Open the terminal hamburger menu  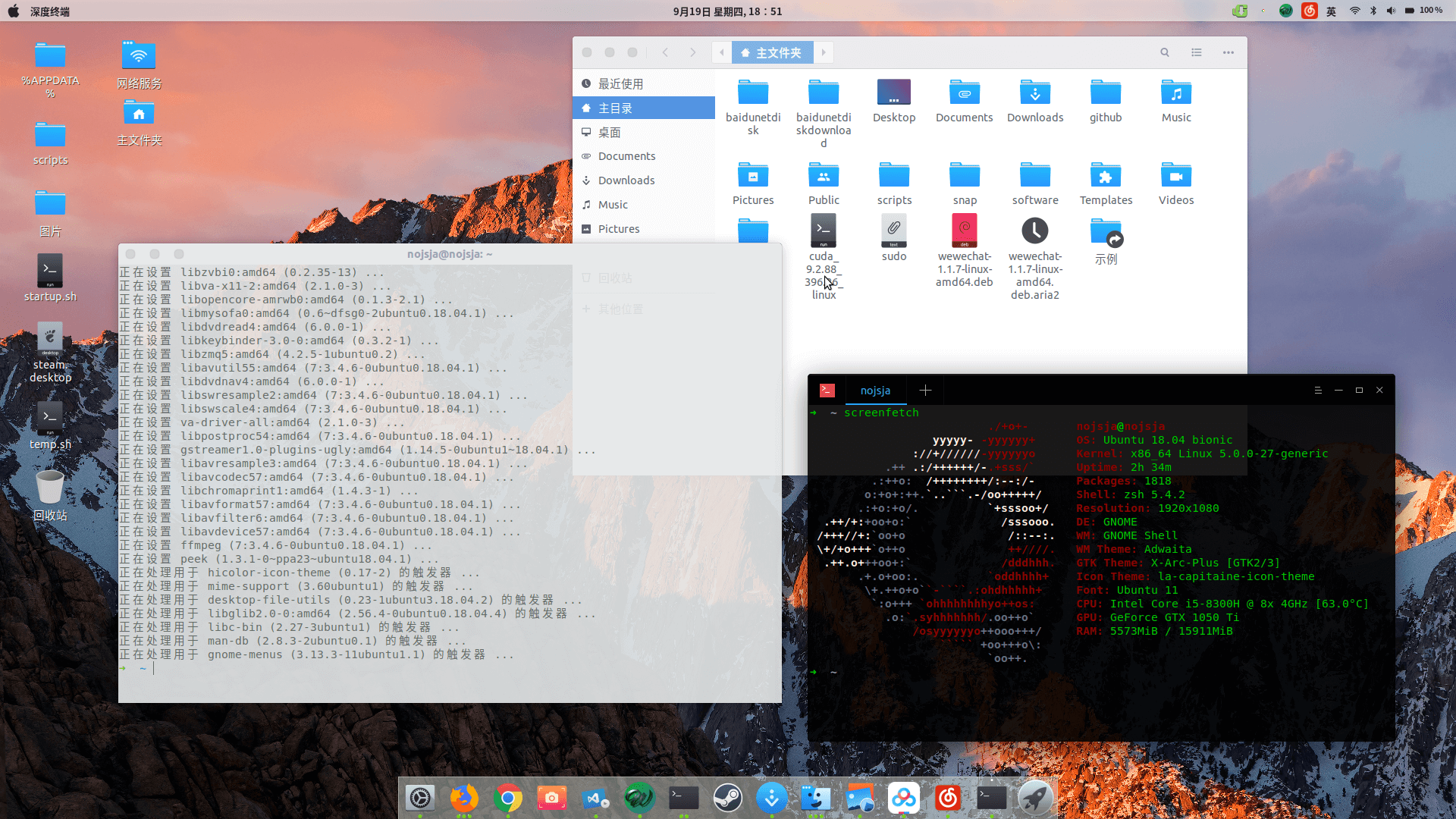click(x=1318, y=390)
